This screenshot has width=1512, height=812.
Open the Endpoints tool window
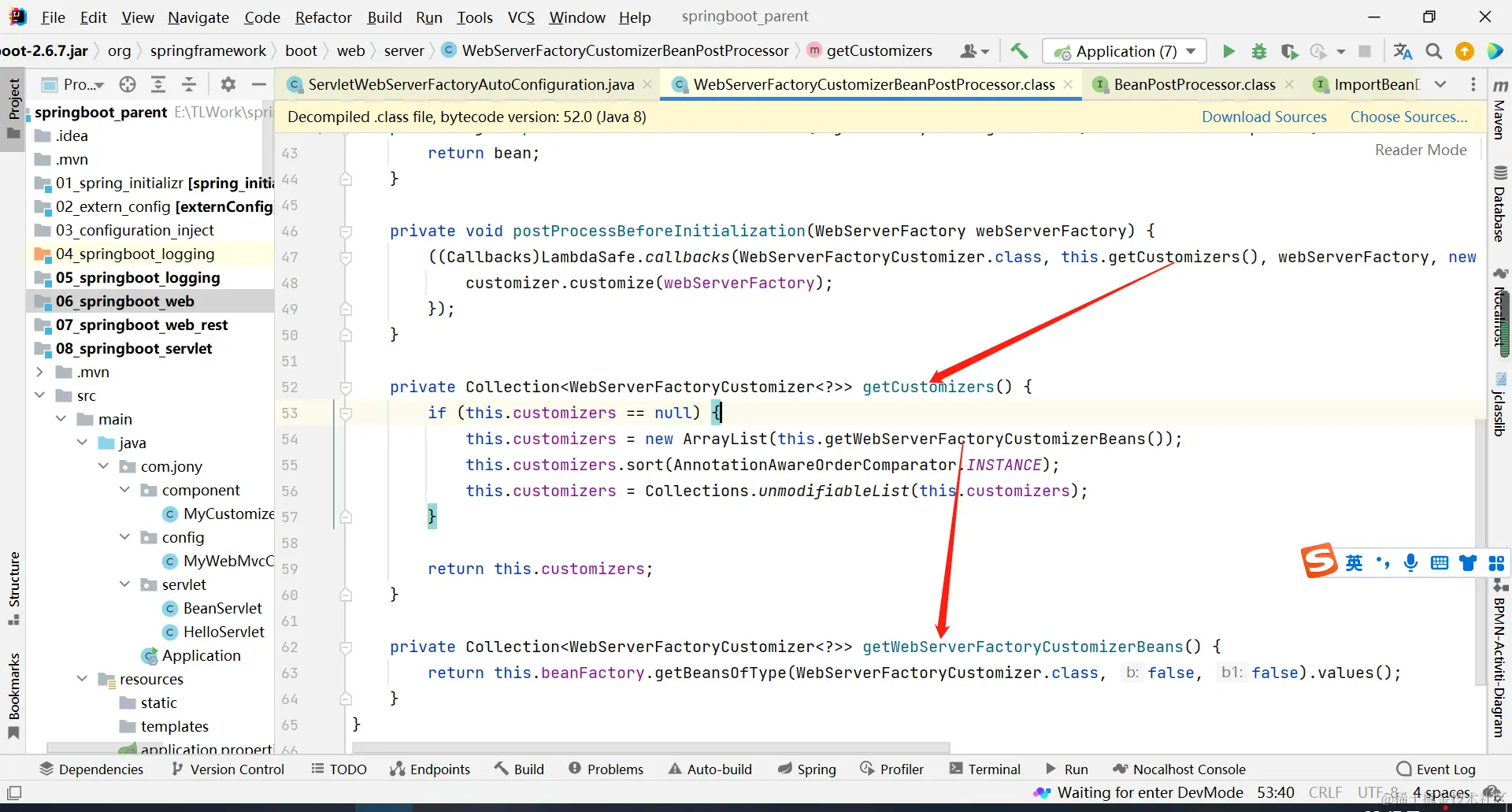click(x=430, y=769)
